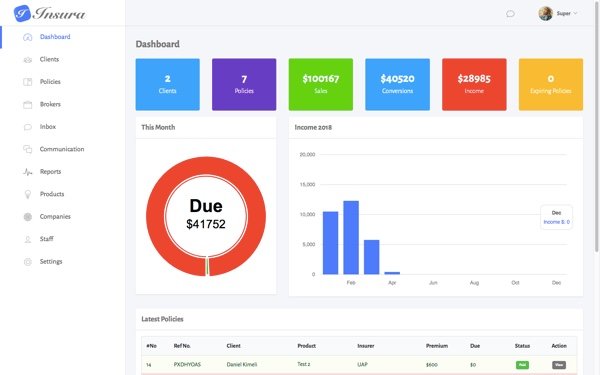Click View button for policy PXDHYOAS
The height and width of the screenshot is (375, 600).
[559, 365]
